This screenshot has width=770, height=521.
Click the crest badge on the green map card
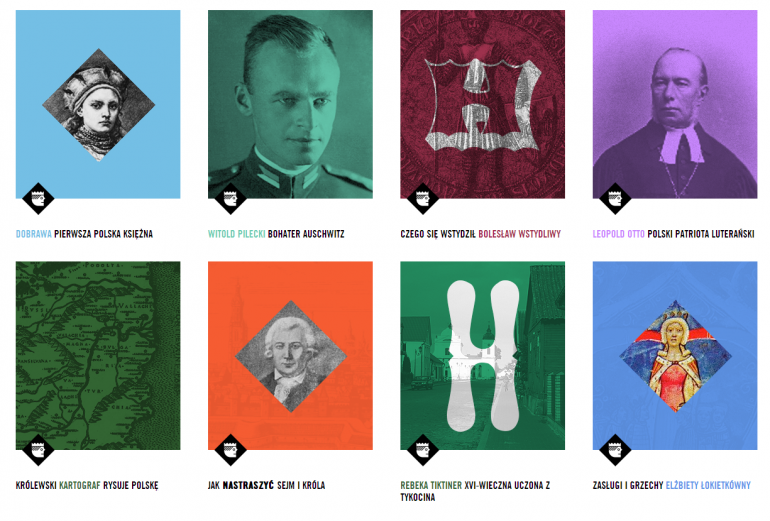coord(38,450)
